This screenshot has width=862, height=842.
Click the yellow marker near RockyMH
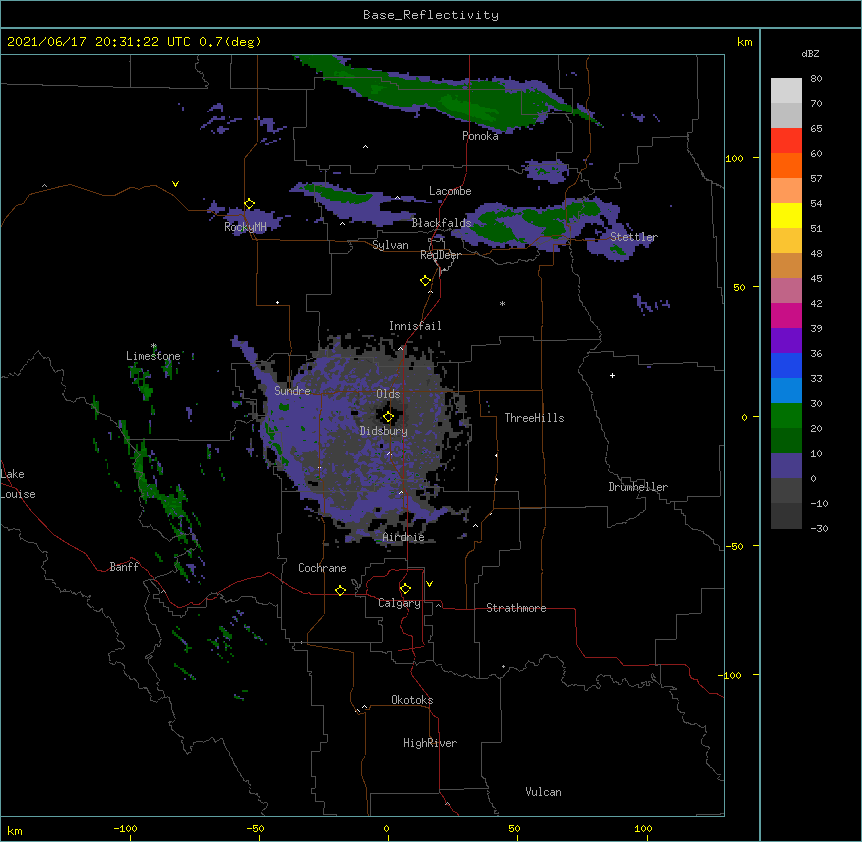pyautogui.click(x=250, y=204)
